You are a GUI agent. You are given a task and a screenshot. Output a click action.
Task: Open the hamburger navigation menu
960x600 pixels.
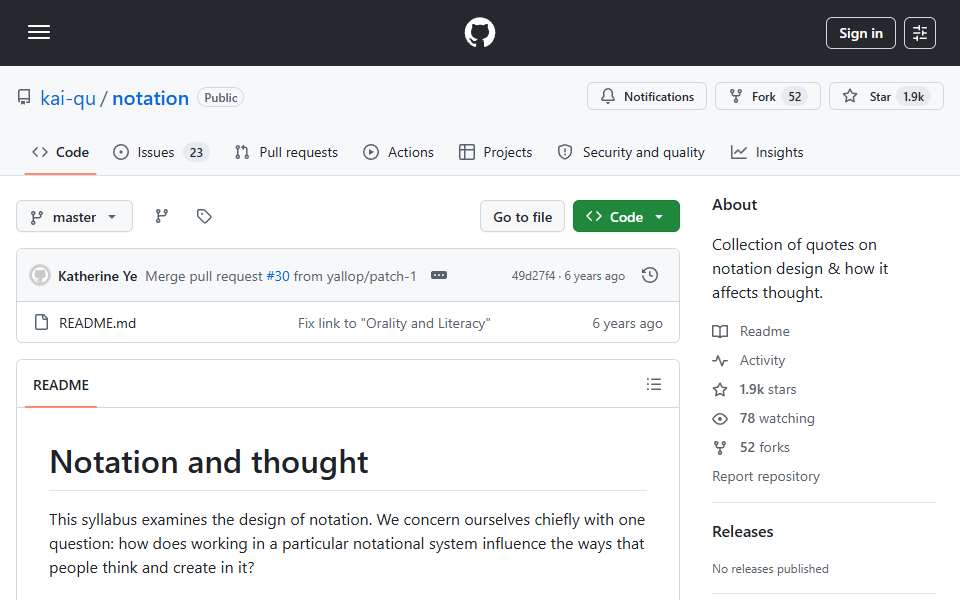39,32
